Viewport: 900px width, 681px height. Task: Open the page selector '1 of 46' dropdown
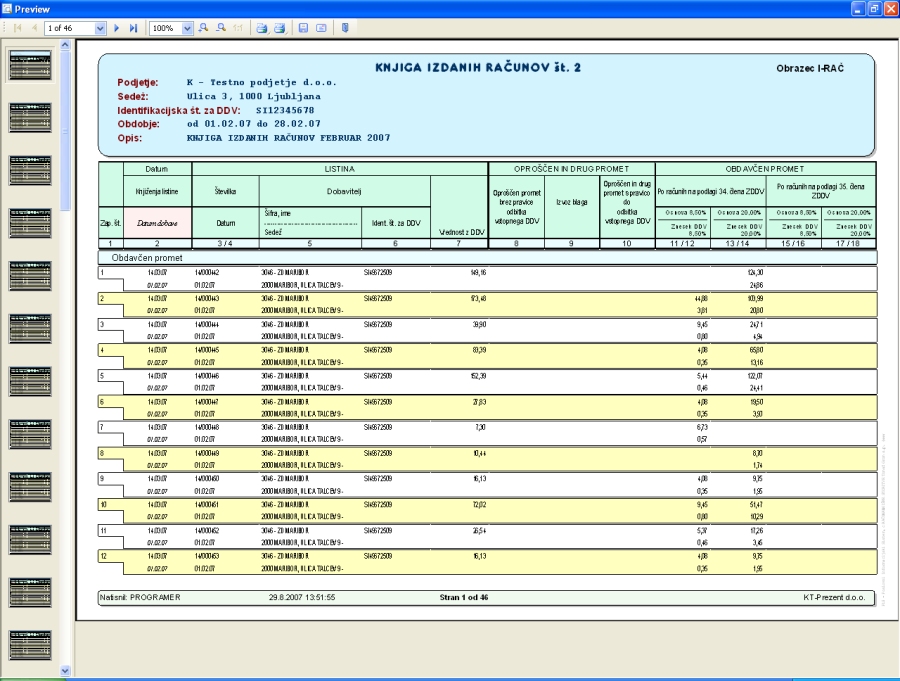[x=99, y=28]
